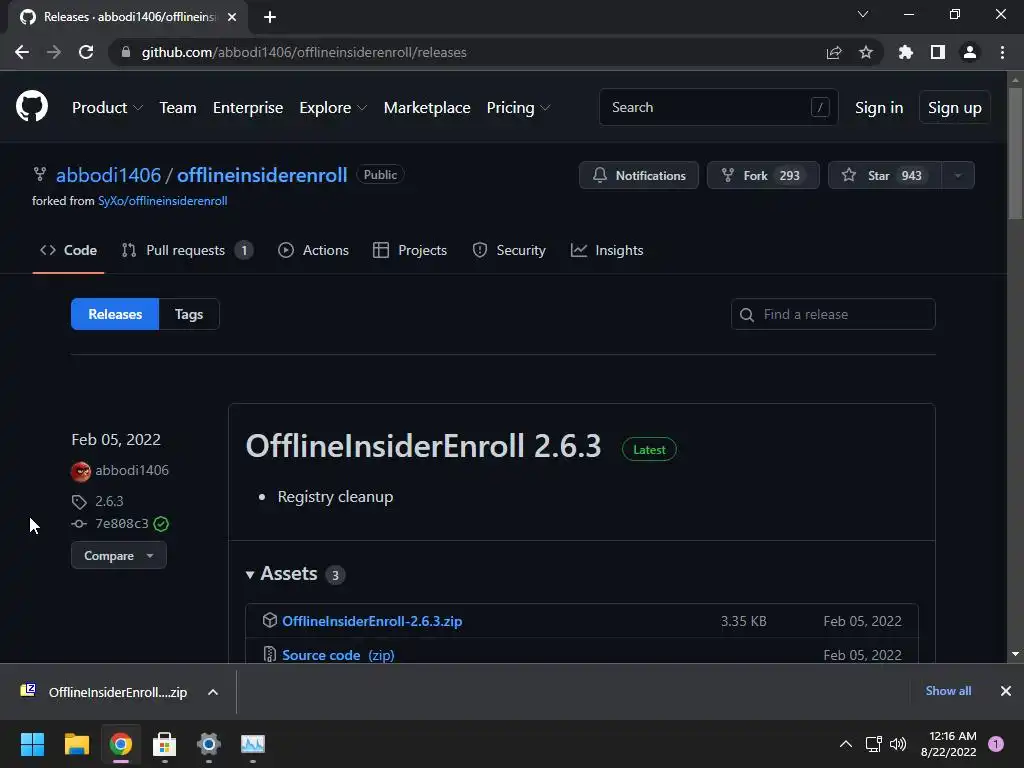Download Source code (zip)

click(x=338, y=655)
